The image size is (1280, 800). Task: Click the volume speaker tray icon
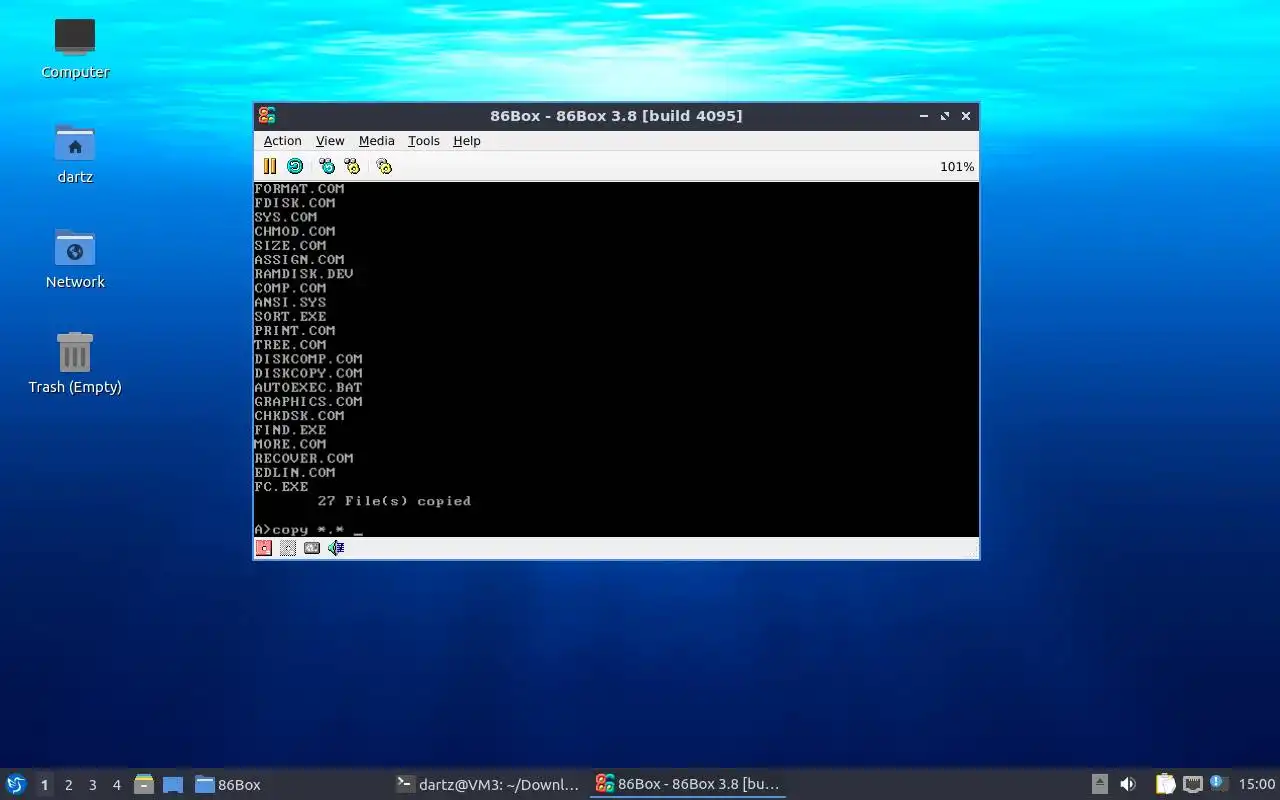point(1128,785)
